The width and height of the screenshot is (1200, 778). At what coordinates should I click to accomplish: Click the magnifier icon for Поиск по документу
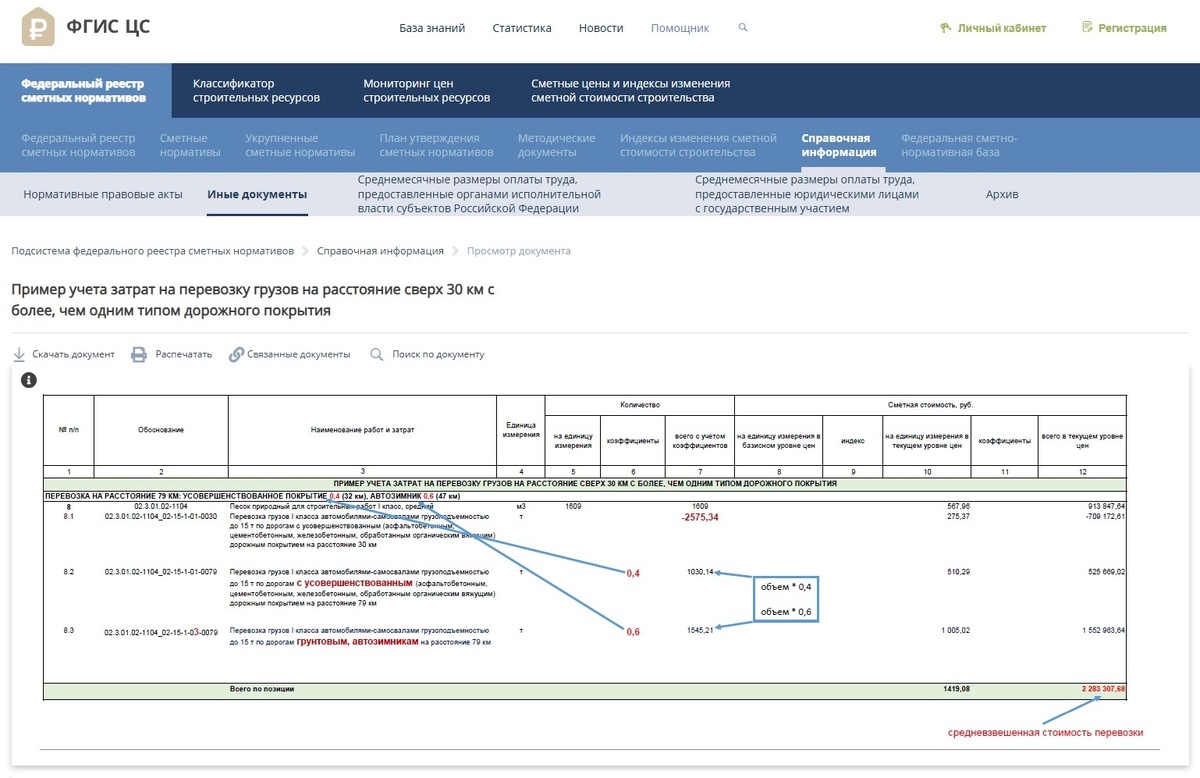(377, 354)
